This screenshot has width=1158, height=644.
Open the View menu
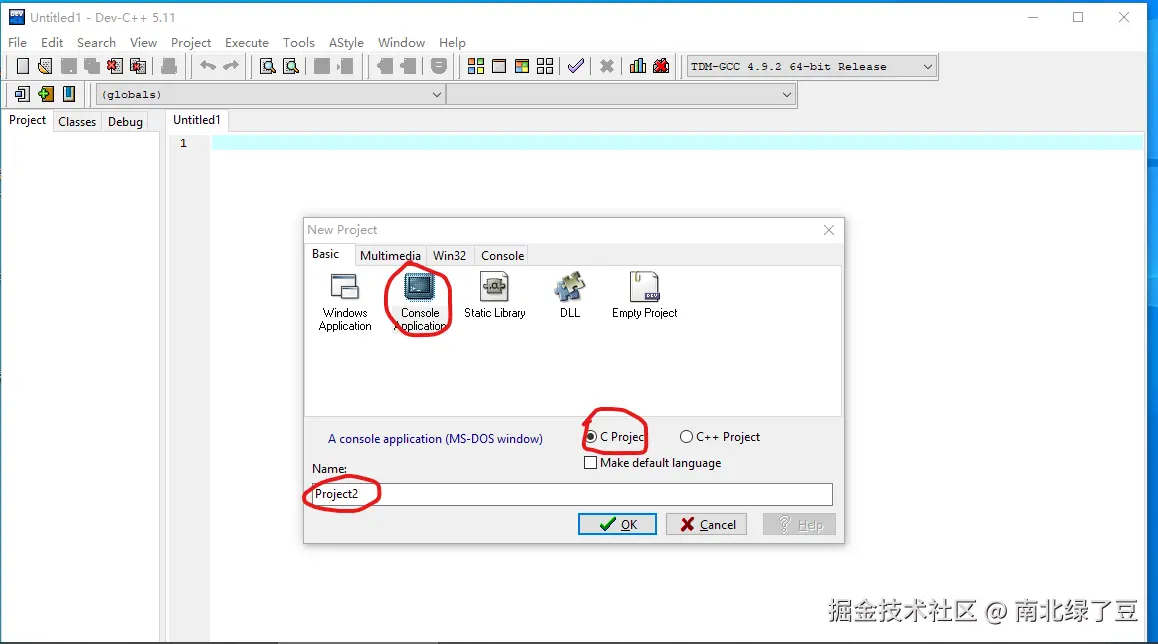pyautogui.click(x=143, y=43)
